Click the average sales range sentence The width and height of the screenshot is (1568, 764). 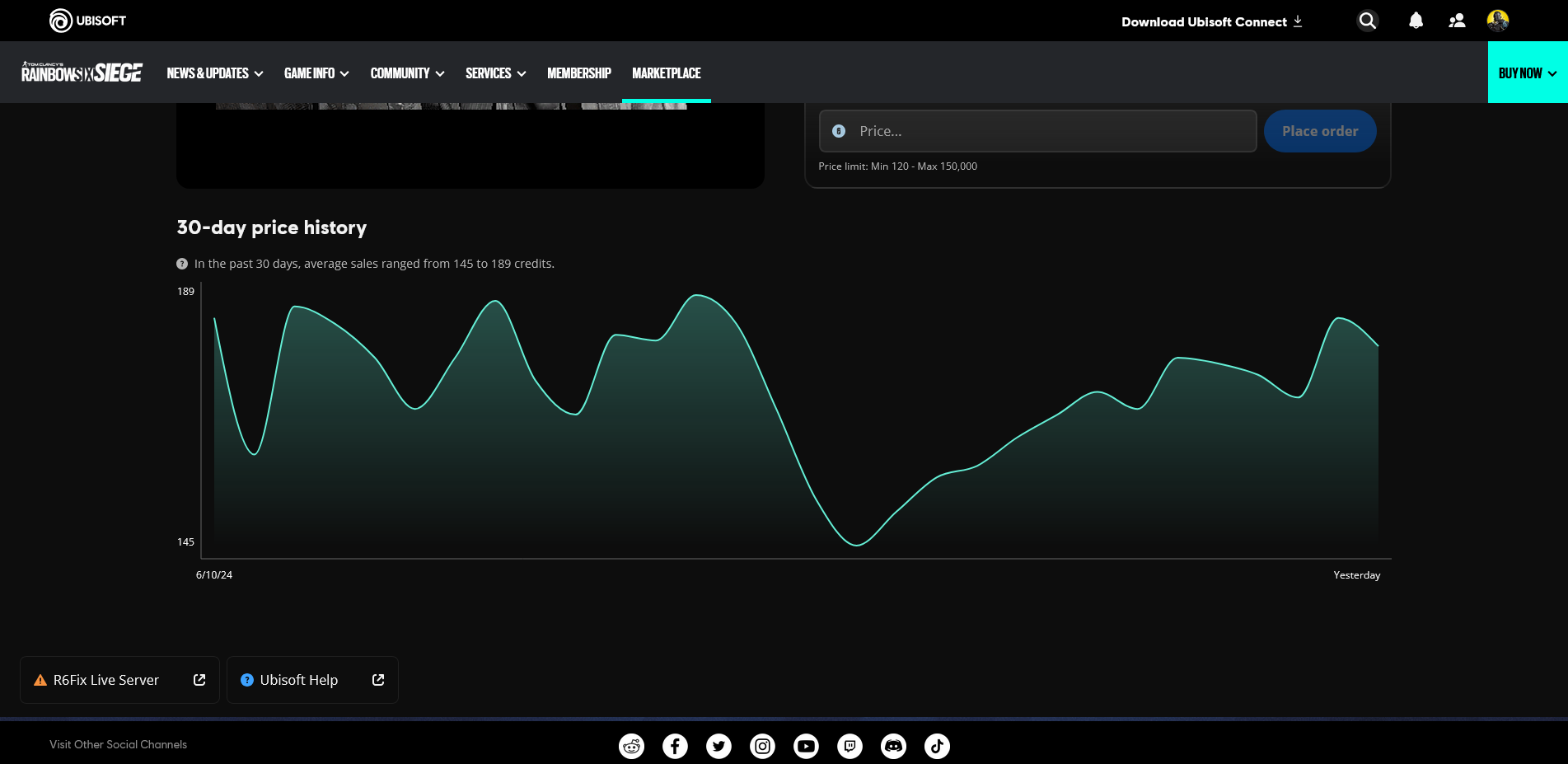tap(374, 264)
